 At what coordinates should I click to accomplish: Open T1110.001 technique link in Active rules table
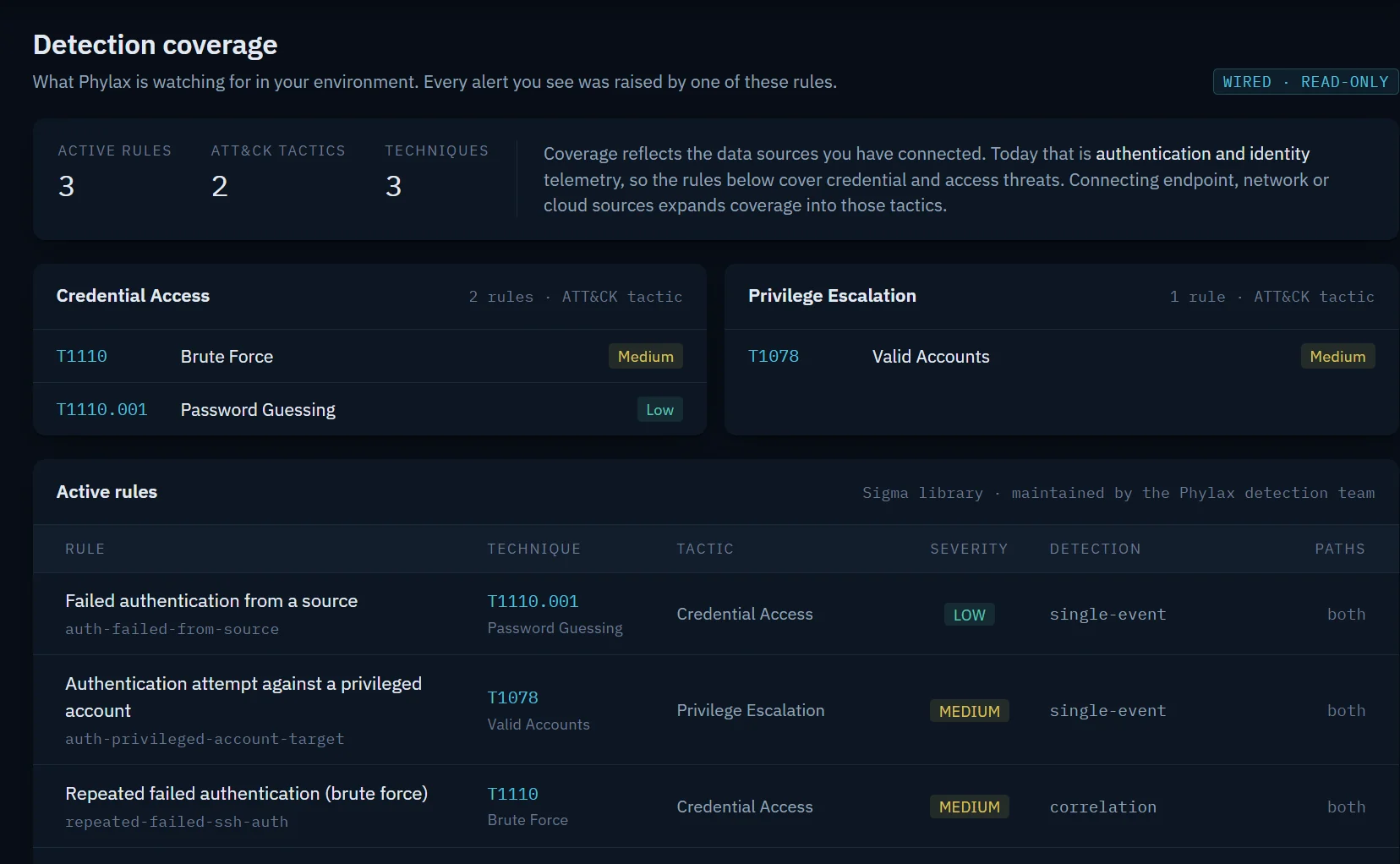tap(533, 601)
